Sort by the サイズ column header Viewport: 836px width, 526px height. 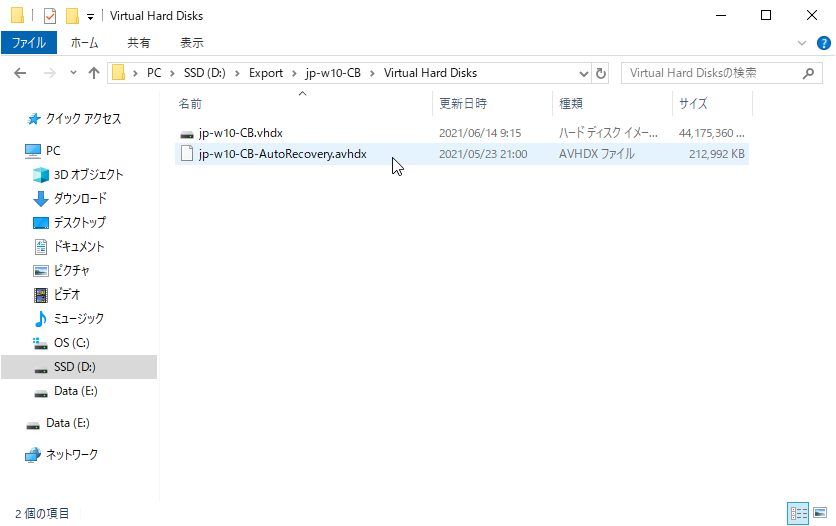(712, 103)
